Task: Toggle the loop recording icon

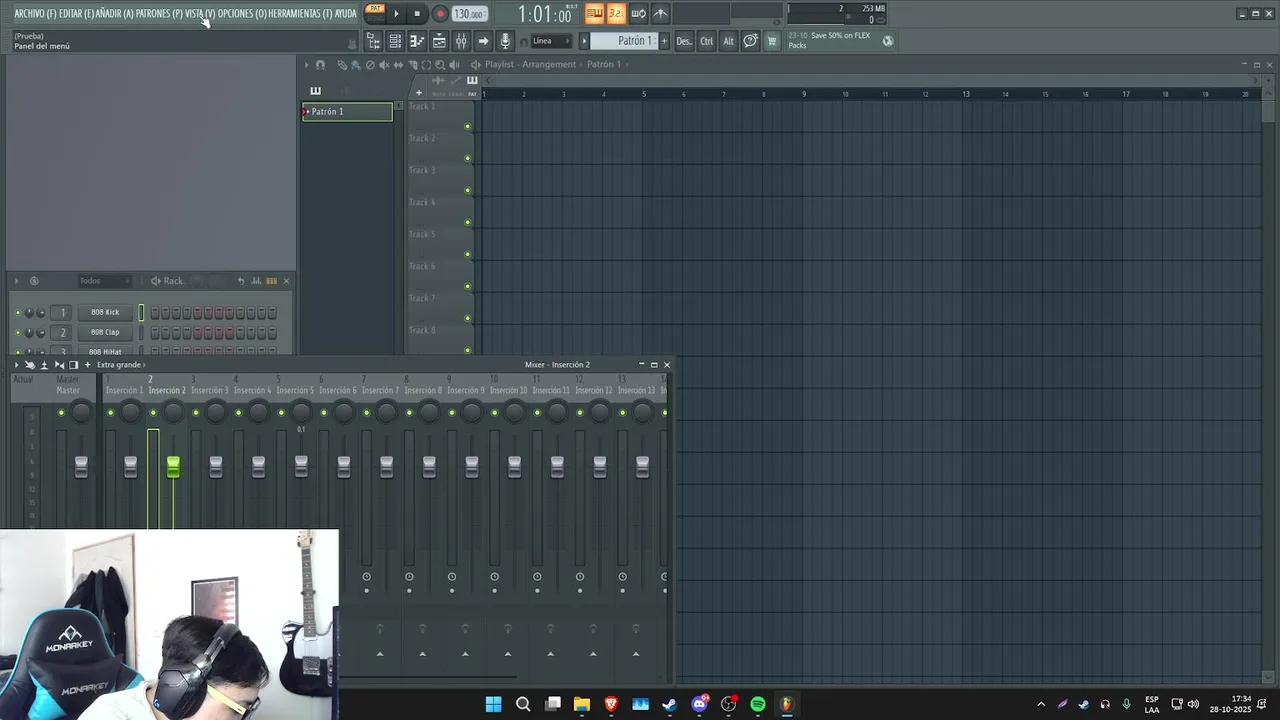Action: click(x=639, y=14)
